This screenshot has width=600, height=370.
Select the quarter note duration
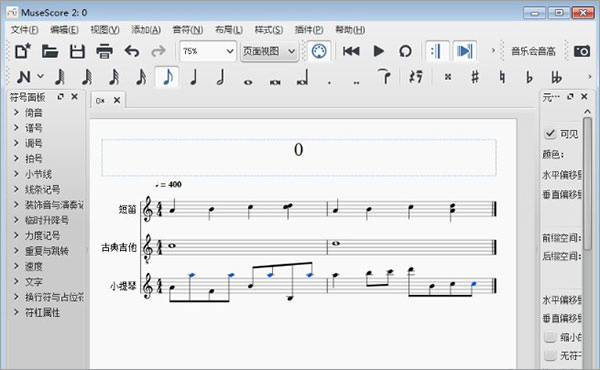point(194,77)
